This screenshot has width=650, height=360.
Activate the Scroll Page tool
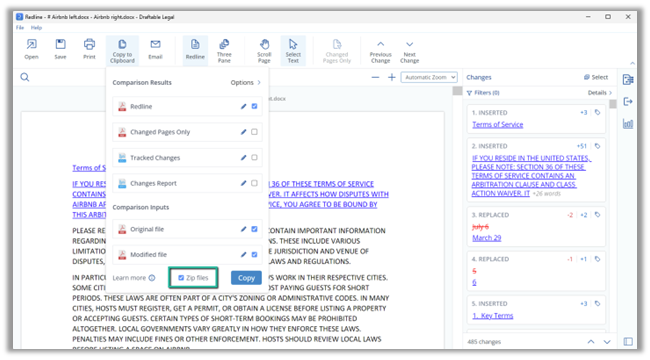(x=264, y=51)
